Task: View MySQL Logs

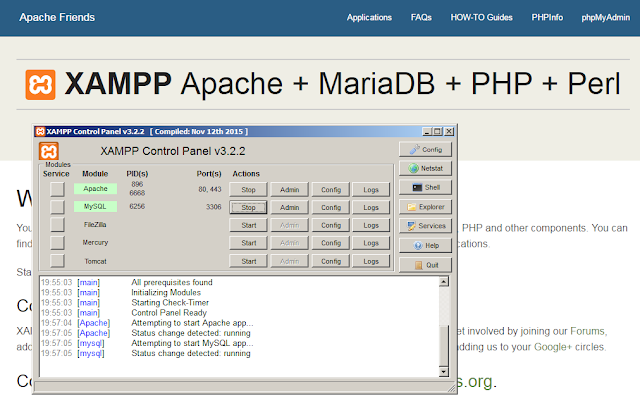Action: (x=371, y=207)
